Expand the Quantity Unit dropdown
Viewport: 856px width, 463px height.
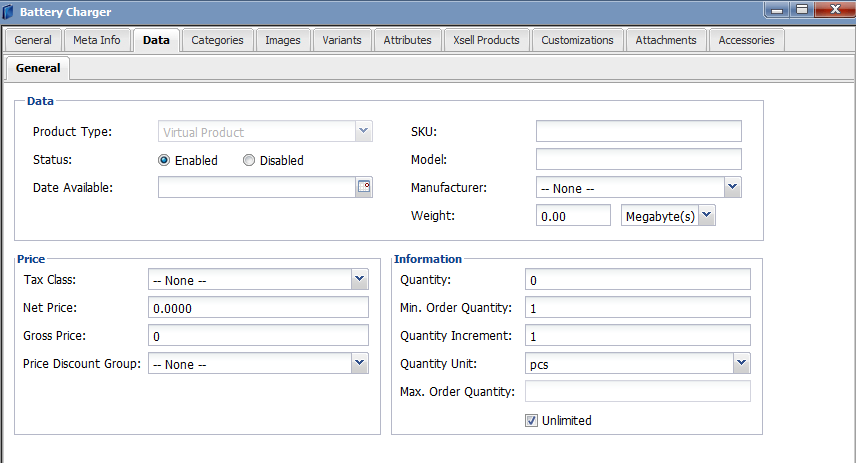click(741, 364)
